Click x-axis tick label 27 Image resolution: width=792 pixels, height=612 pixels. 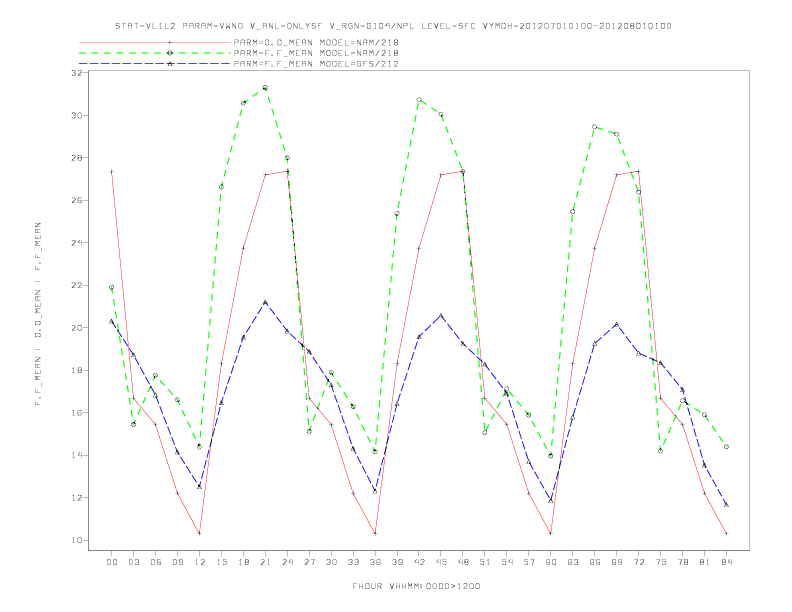(309, 562)
